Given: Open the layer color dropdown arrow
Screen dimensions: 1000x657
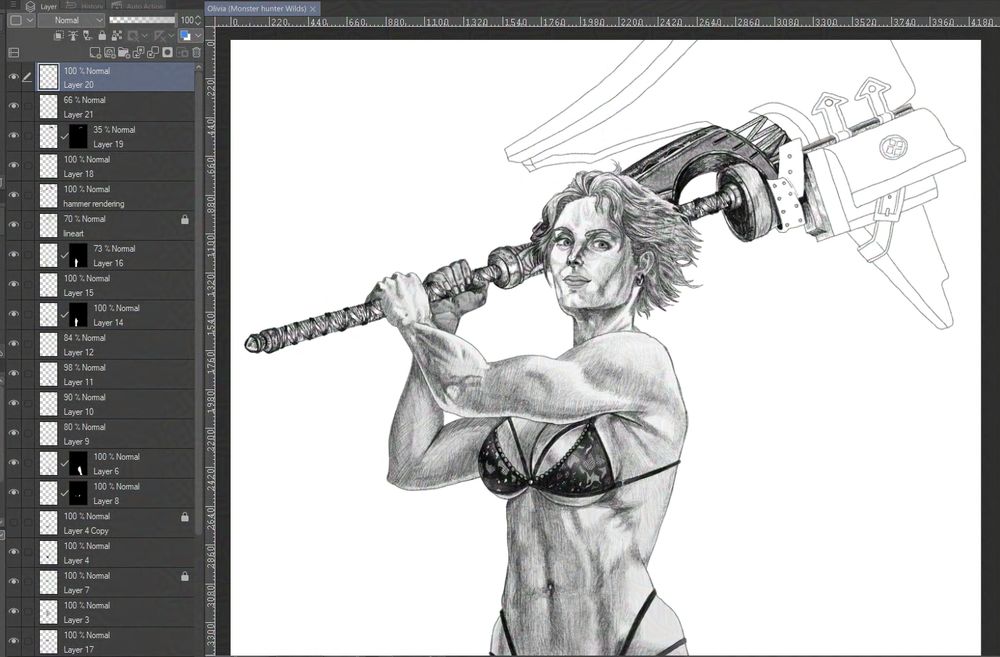Looking at the screenshot, I should point(198,36).
